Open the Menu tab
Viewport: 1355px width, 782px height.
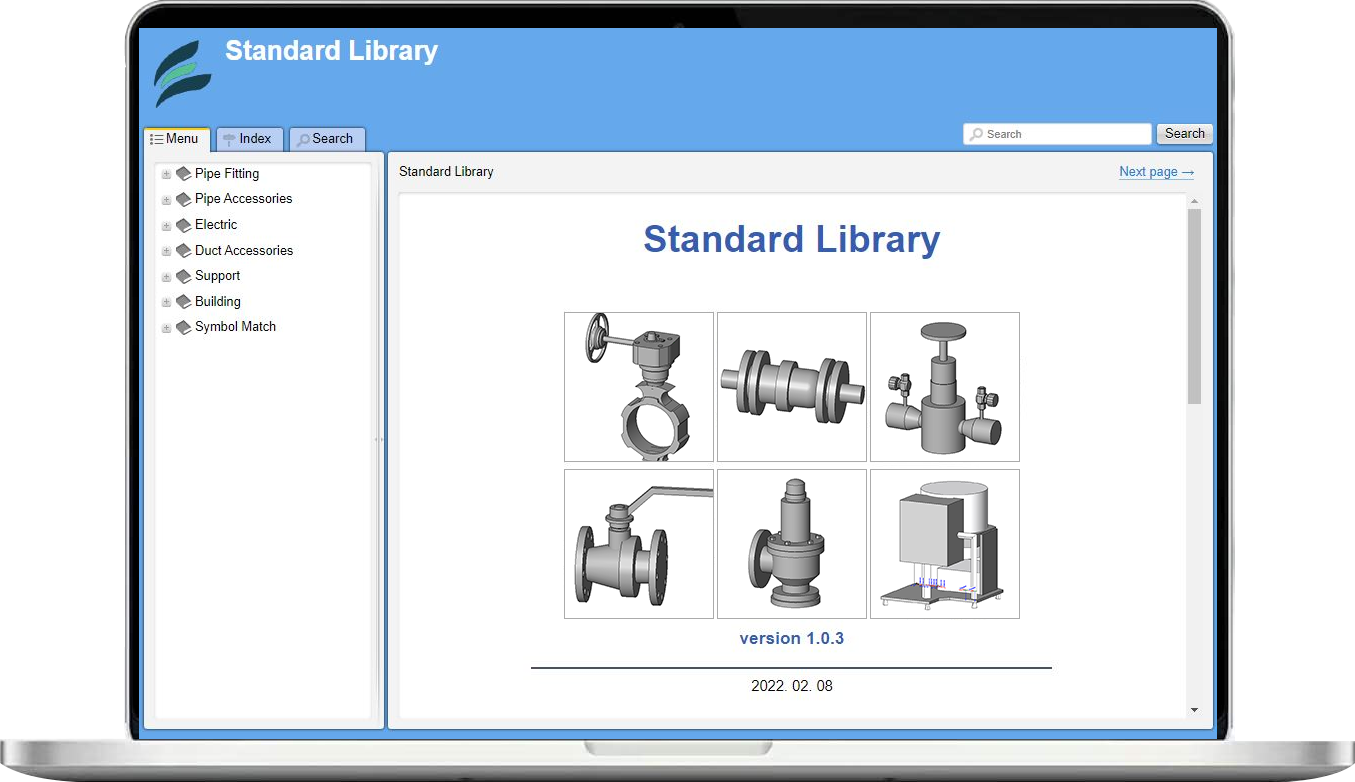(176, 139)
